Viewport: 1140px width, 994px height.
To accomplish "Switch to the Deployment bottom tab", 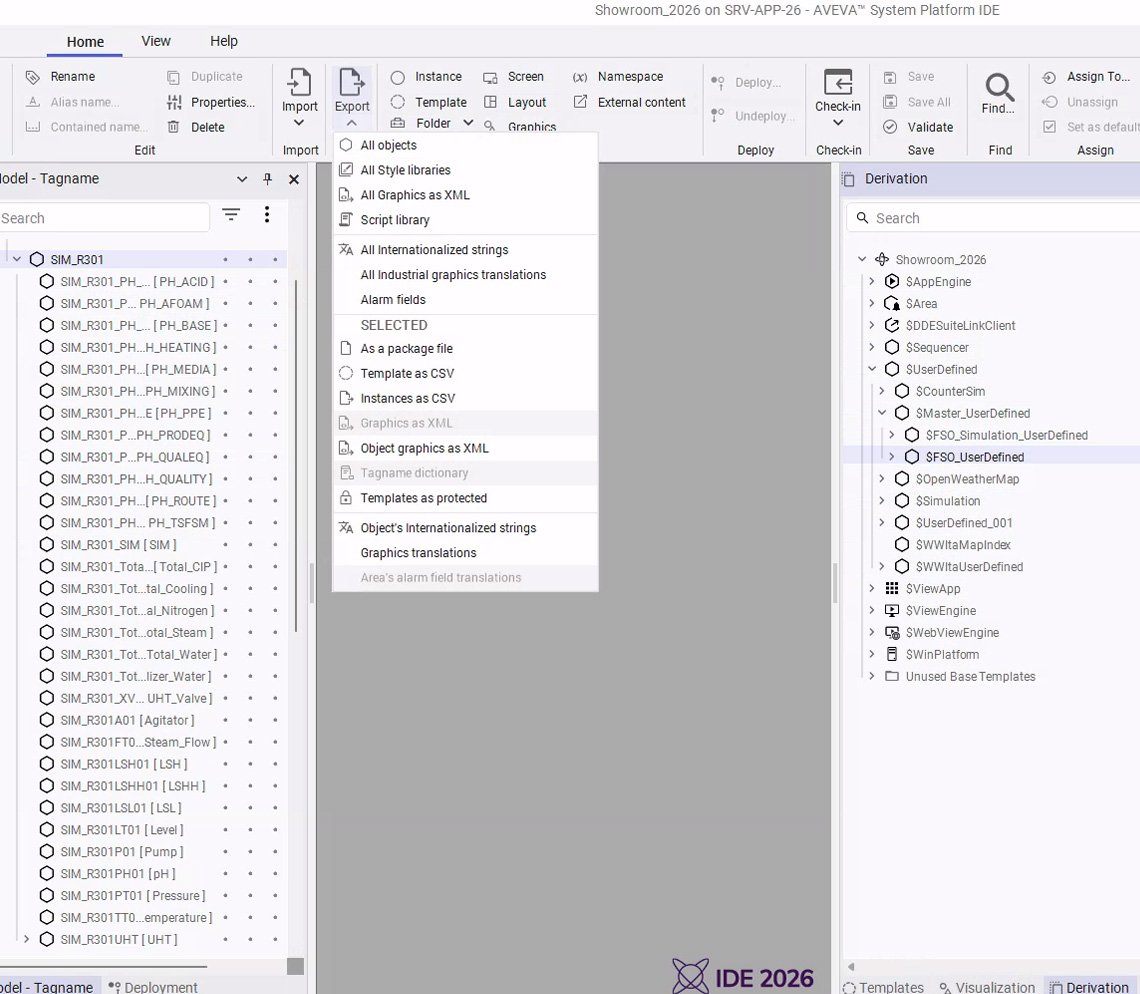I will pyautogui.click(x=153, y=987).
